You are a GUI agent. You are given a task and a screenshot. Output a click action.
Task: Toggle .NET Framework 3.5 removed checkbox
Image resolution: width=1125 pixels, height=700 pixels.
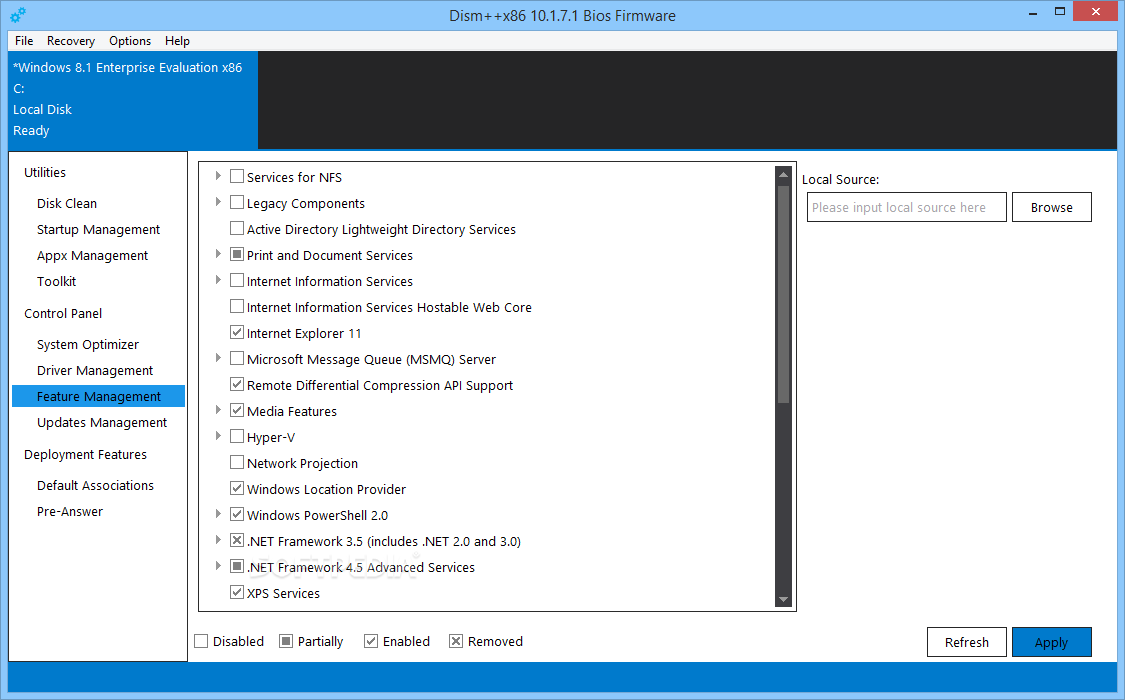tap(237, 540)
